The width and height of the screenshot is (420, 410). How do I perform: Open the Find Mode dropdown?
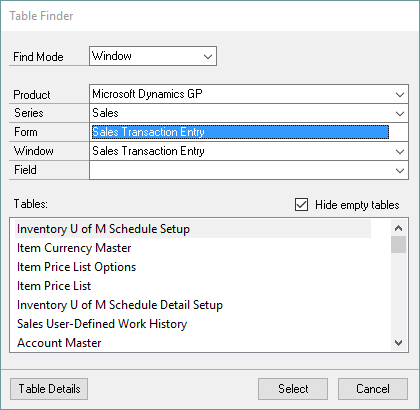click(153, 56)
